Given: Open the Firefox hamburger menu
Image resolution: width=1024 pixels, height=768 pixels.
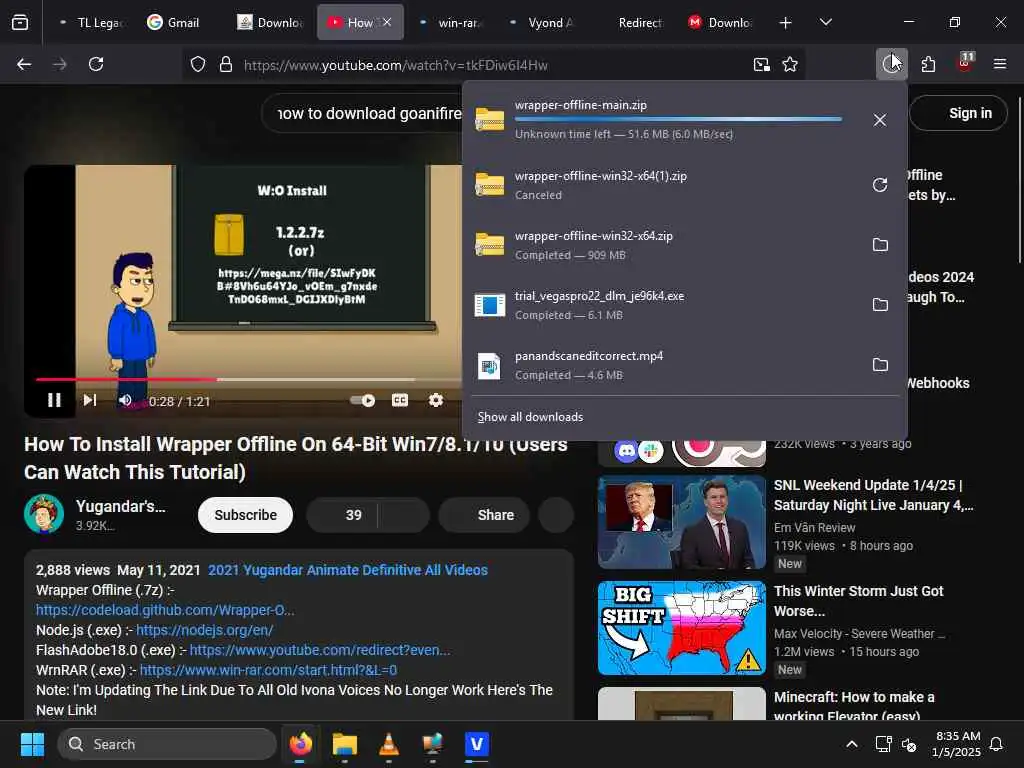Looking at the screenshot, I should pos(1000,64).
